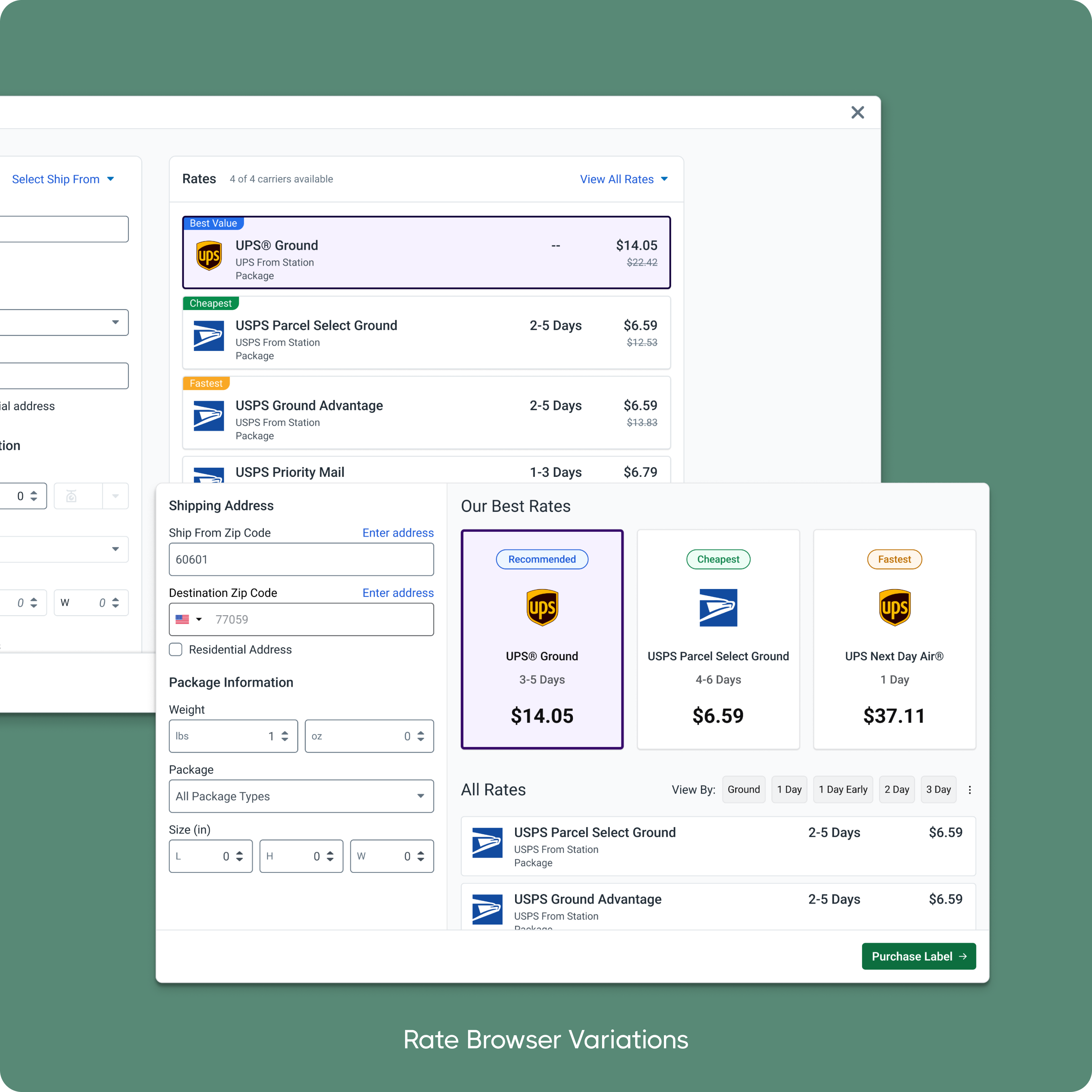1092x1092 pixels.
Task: Open the more options kebab menu
Action: point(970,790)
